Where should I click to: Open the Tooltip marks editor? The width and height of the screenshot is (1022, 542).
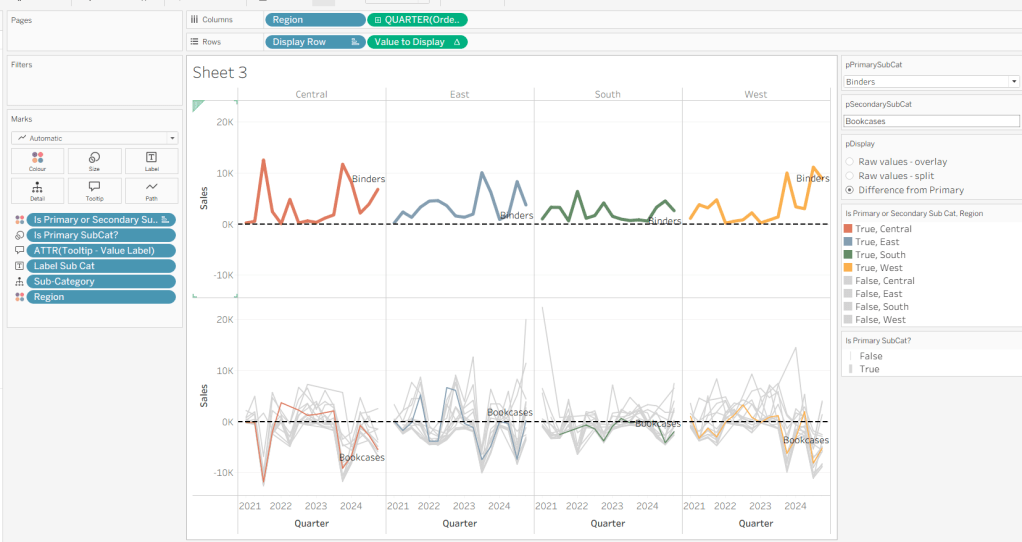pos(94,191)
